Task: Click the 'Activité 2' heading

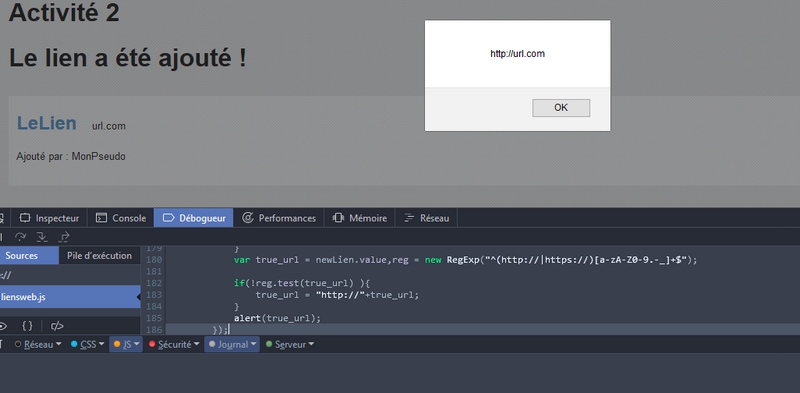Action: (64, 12)
